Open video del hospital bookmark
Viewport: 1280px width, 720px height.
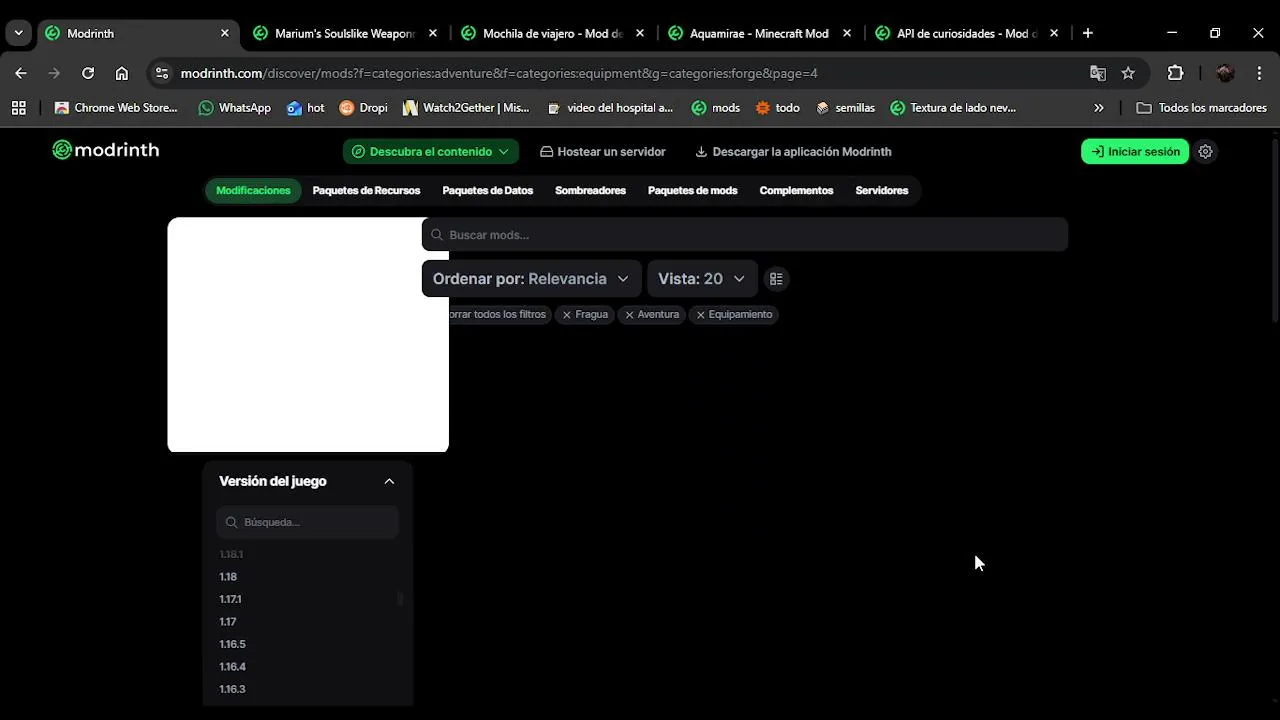tap(610, 107)
